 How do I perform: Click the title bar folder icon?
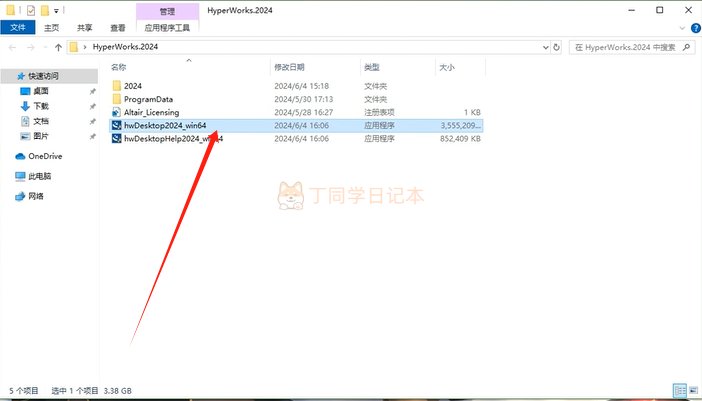tap(11, 10)
